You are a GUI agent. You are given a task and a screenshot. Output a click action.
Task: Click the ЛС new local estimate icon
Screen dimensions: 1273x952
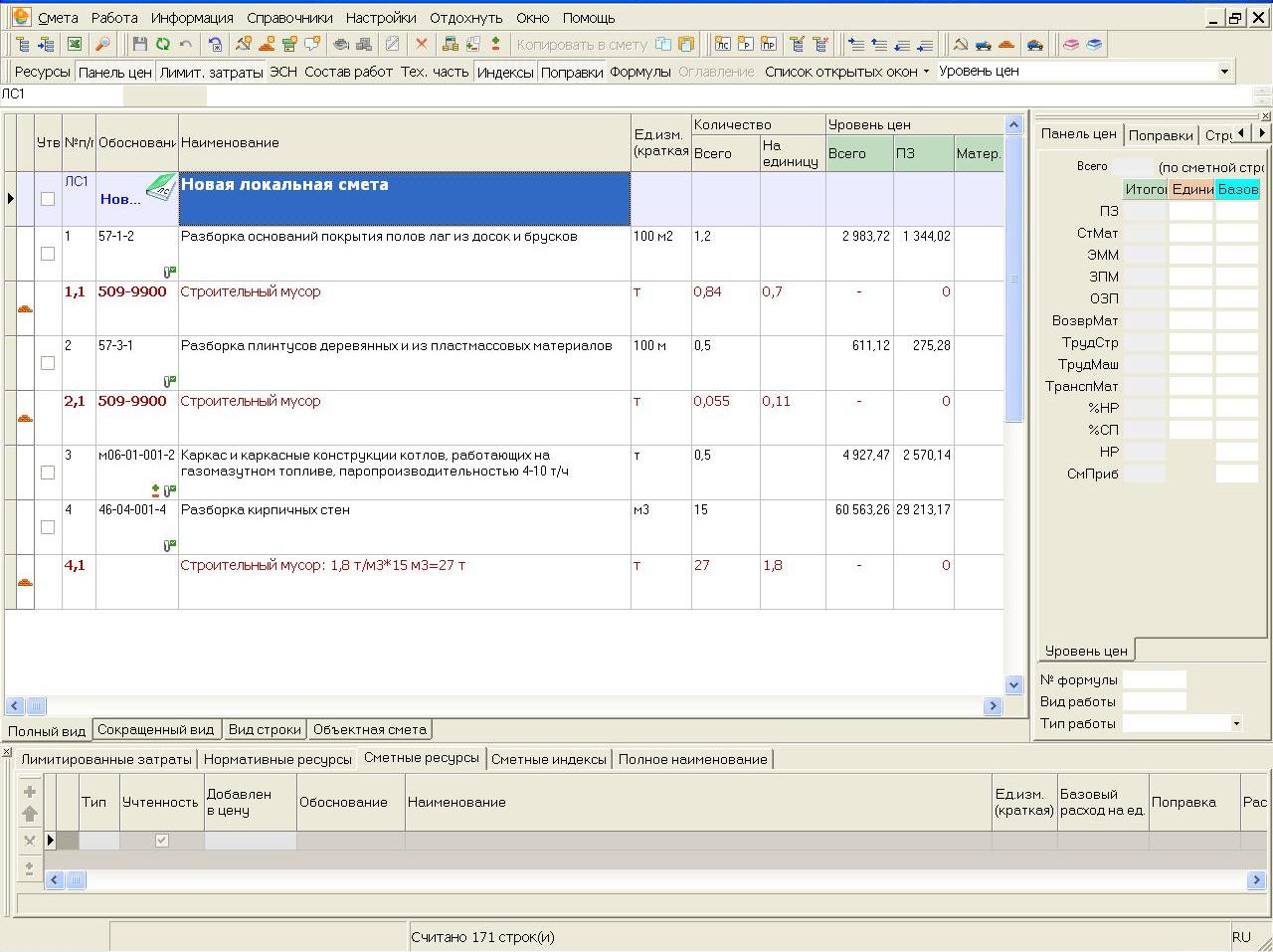click(722, 44)
